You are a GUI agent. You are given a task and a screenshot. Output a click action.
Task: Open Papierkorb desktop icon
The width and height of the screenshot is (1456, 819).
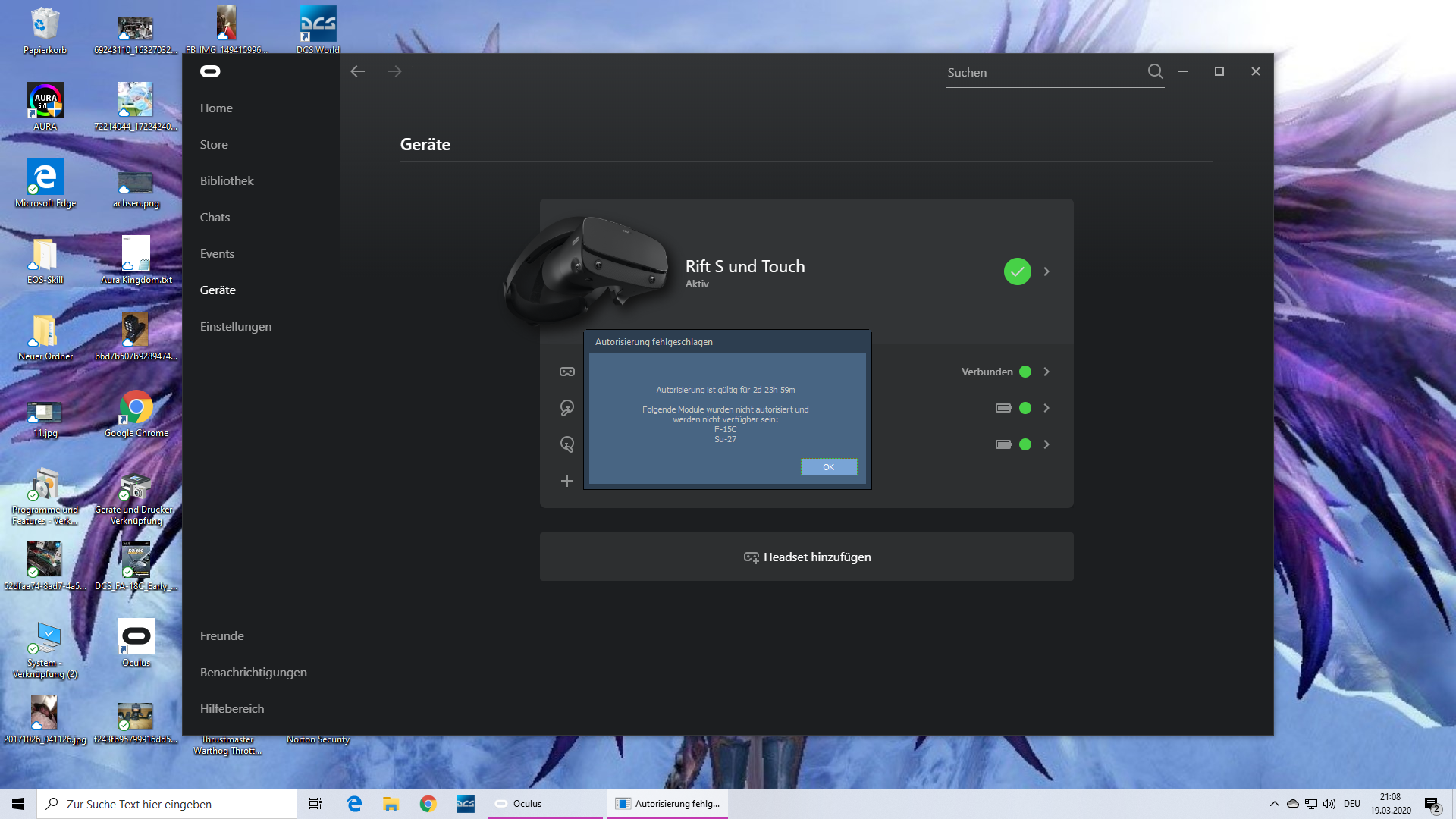point(45,30)
